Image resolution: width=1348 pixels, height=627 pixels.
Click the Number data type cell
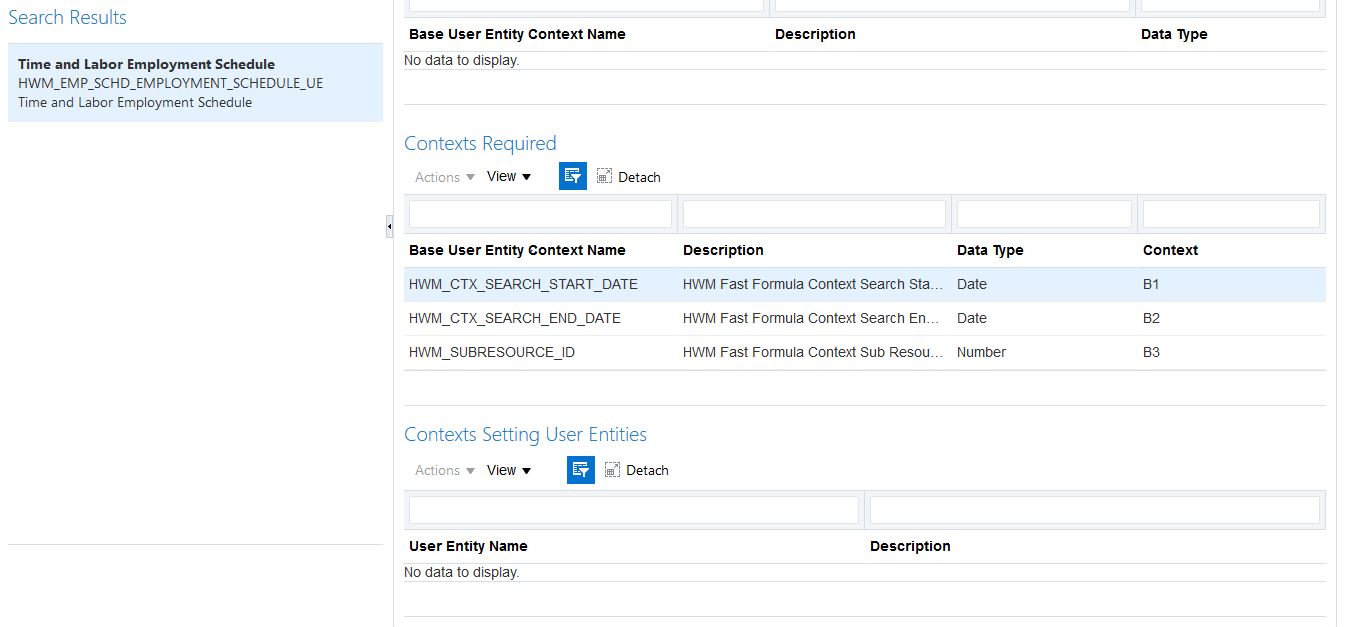click(981, 352)
